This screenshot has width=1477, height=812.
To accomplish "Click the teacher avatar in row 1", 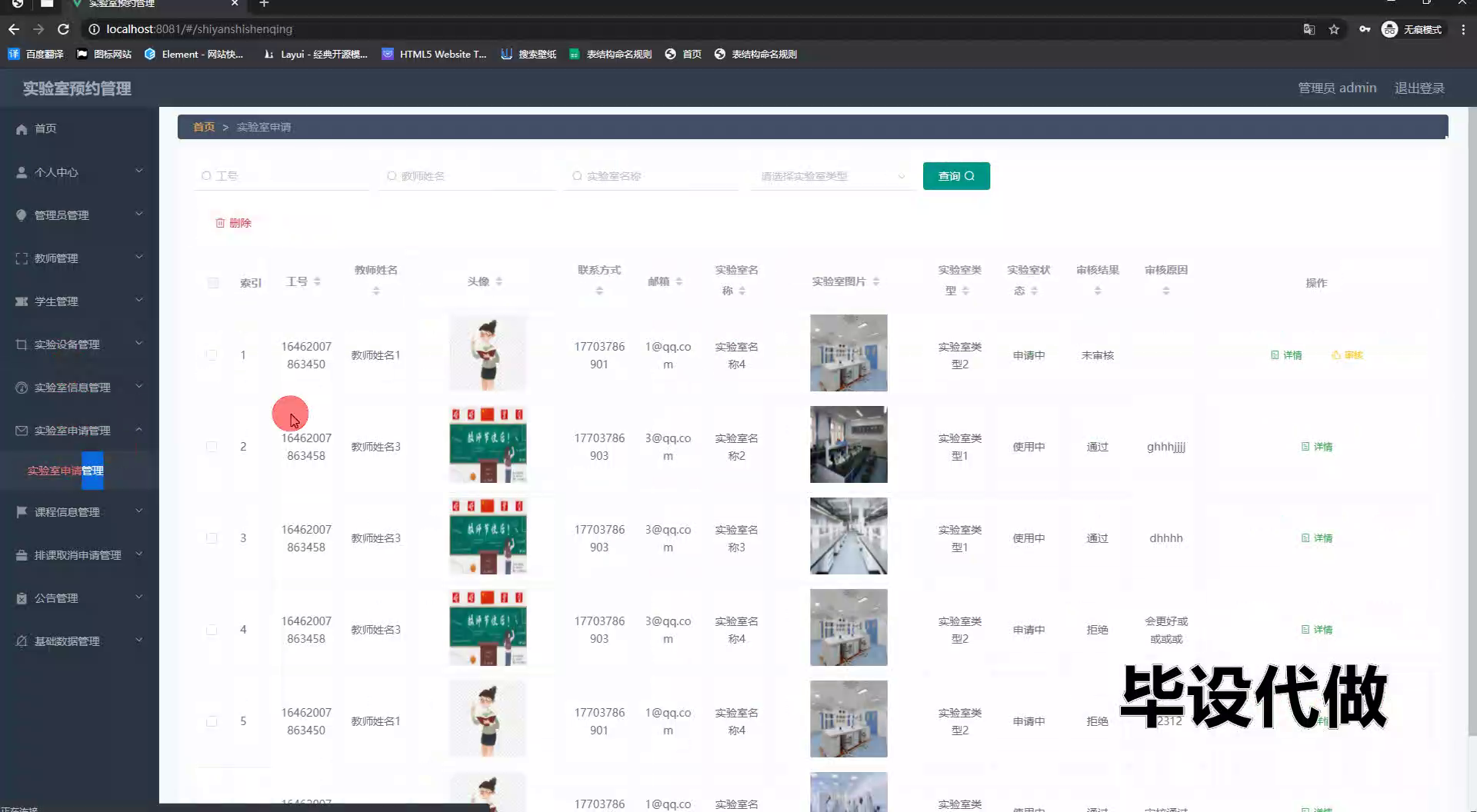I will [x=488, y=353].
